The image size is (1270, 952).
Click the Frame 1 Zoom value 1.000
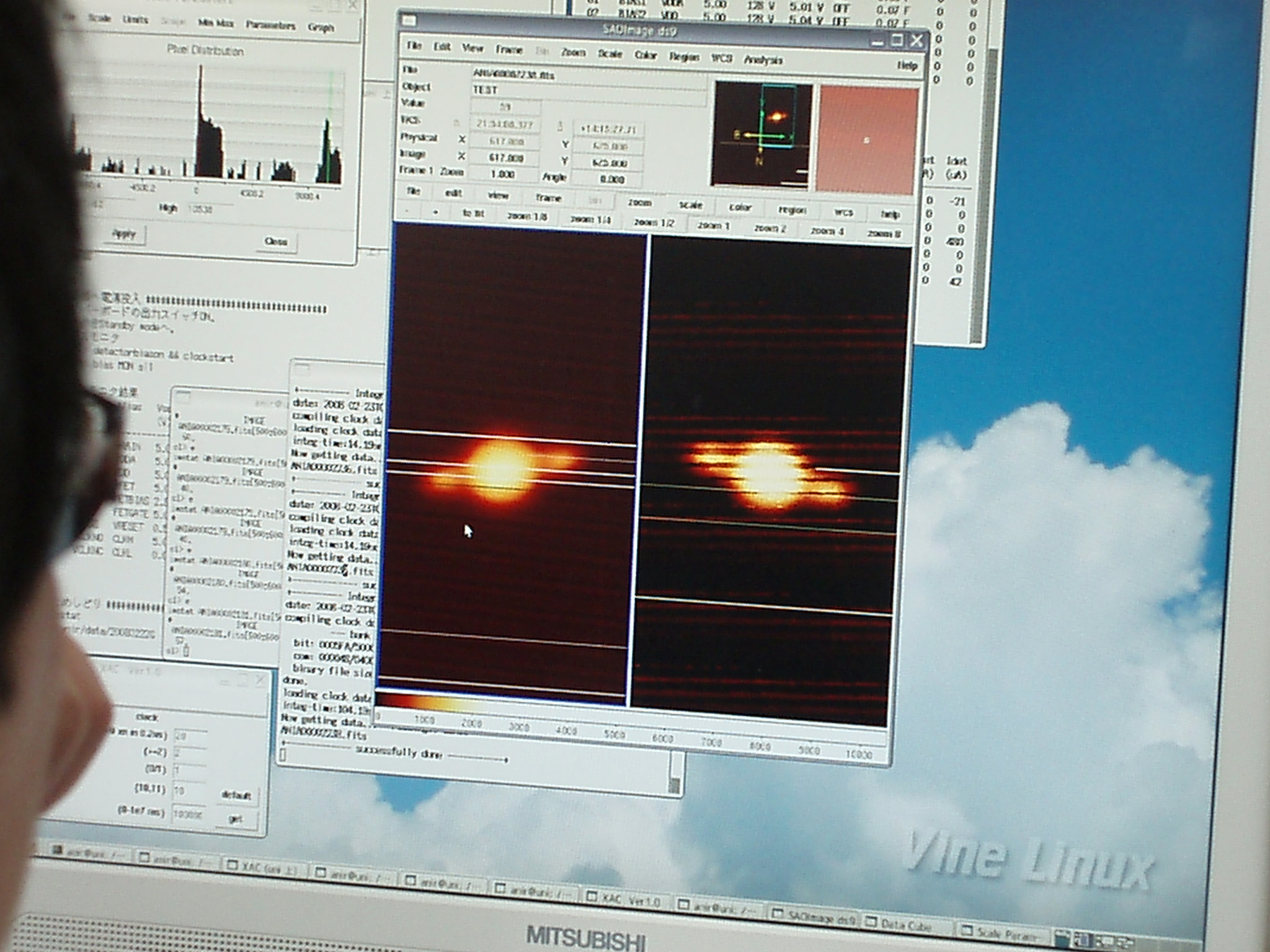coord(503,174)
